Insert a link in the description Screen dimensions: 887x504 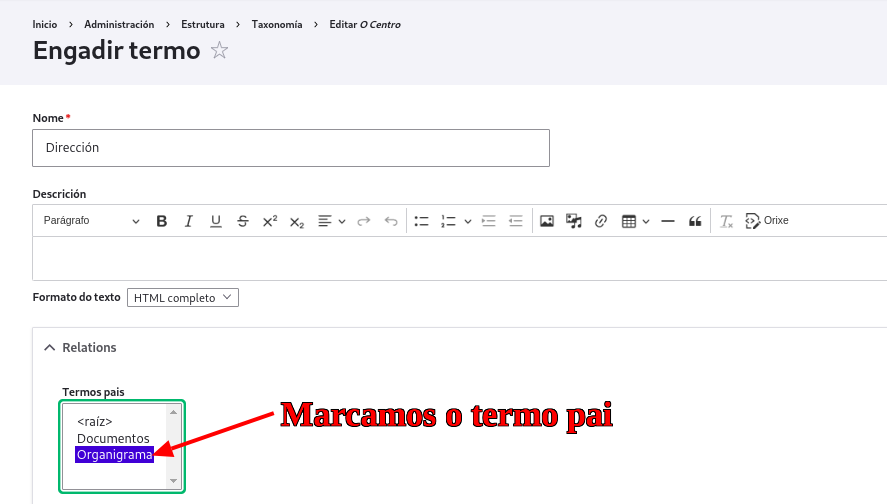tap(601, 221)
